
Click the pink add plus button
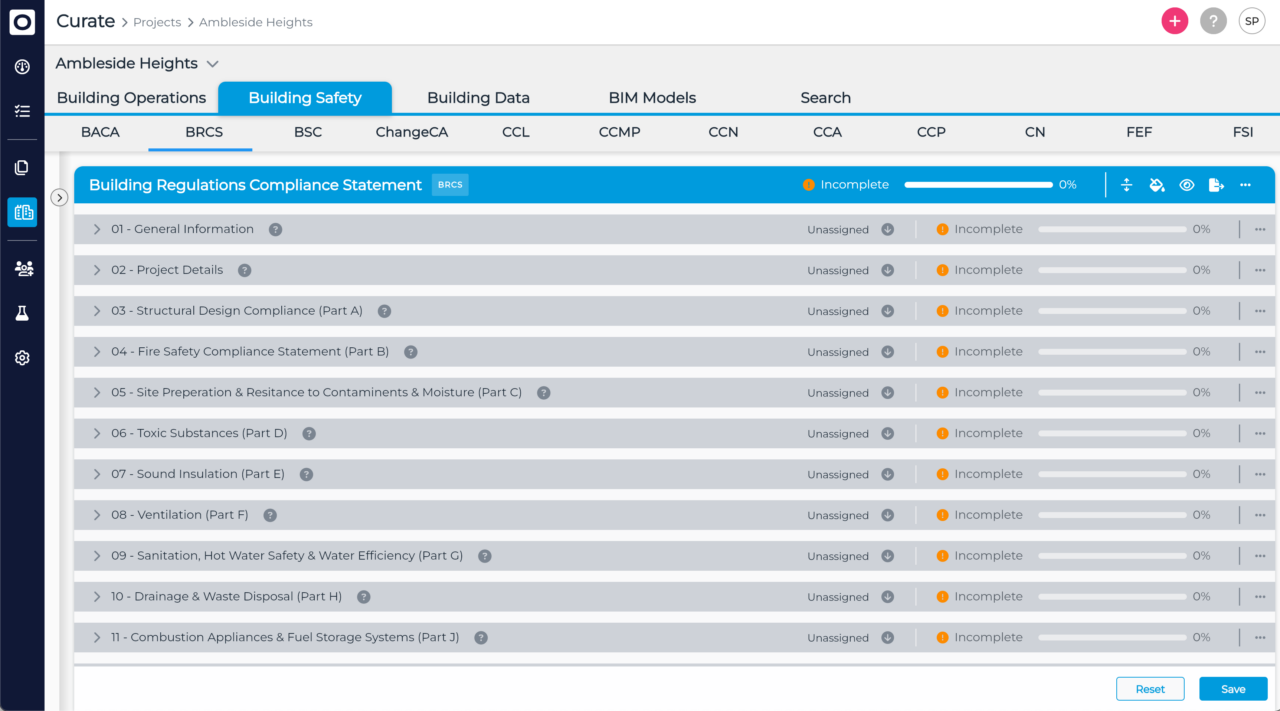pos(1174,21)
